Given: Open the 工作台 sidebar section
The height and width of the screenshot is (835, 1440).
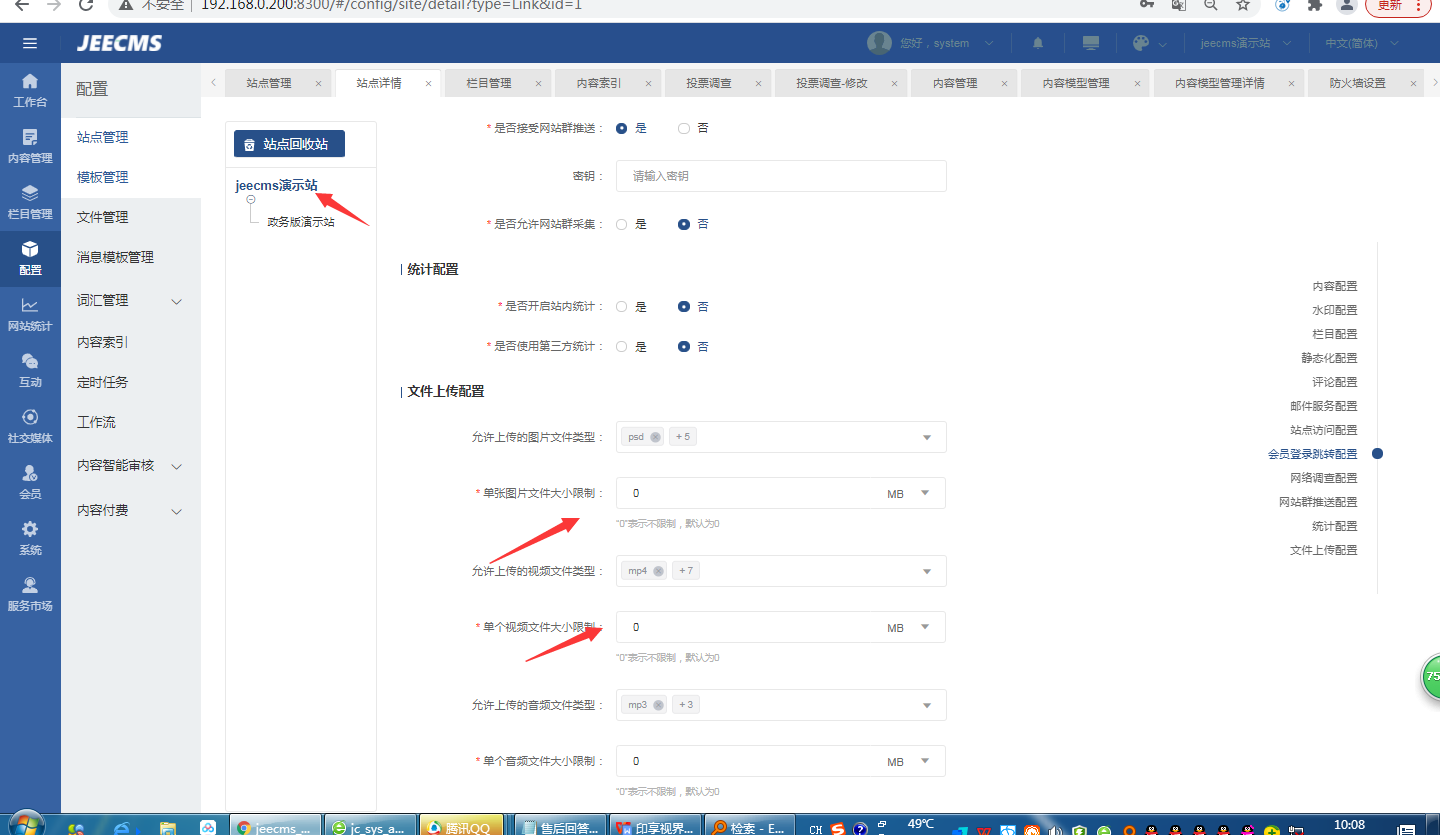Looking at the screenshot, I should click(x=30, y=89).
